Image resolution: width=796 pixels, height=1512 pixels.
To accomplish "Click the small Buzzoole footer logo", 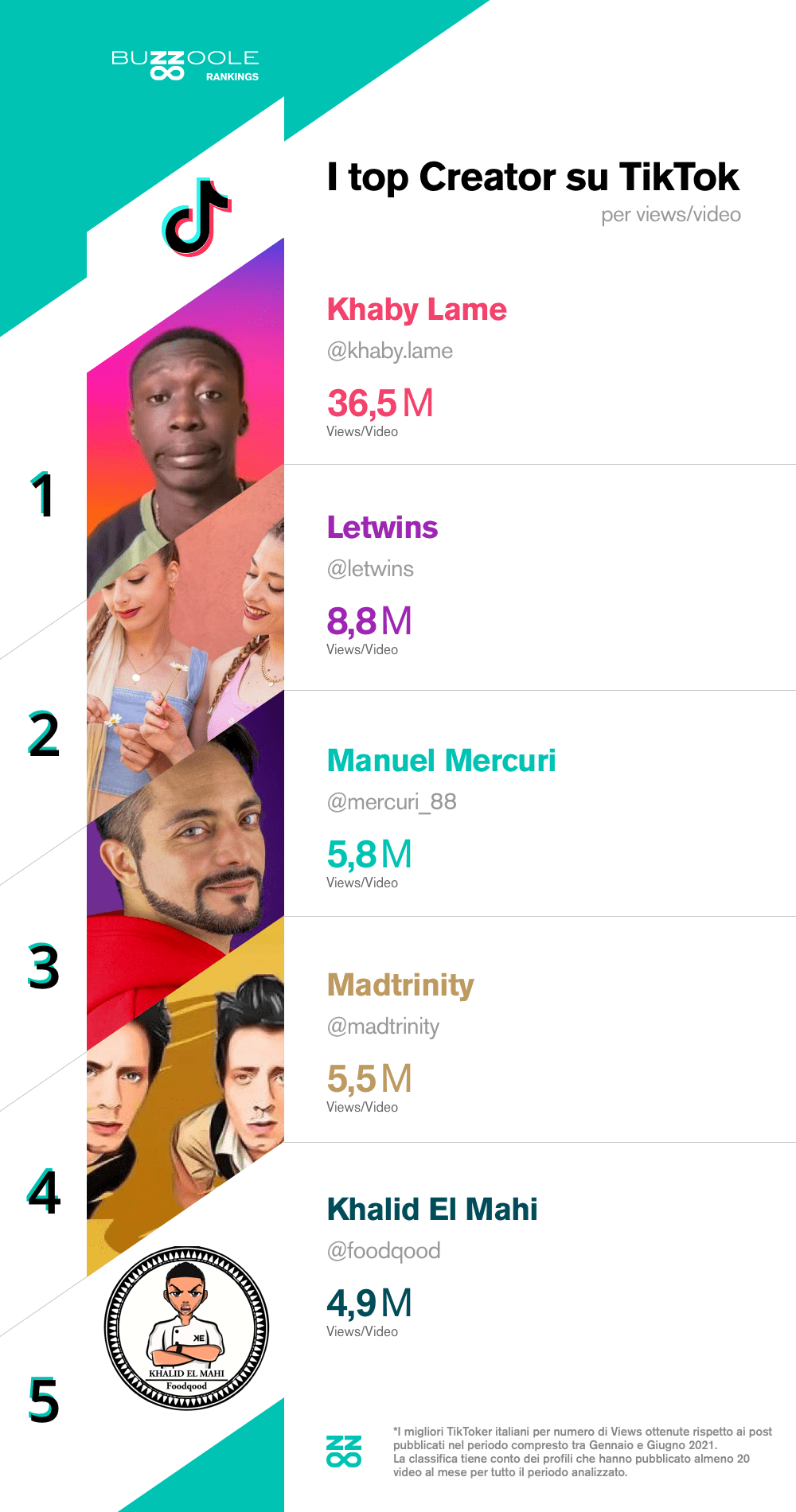I will [344, 1451].
